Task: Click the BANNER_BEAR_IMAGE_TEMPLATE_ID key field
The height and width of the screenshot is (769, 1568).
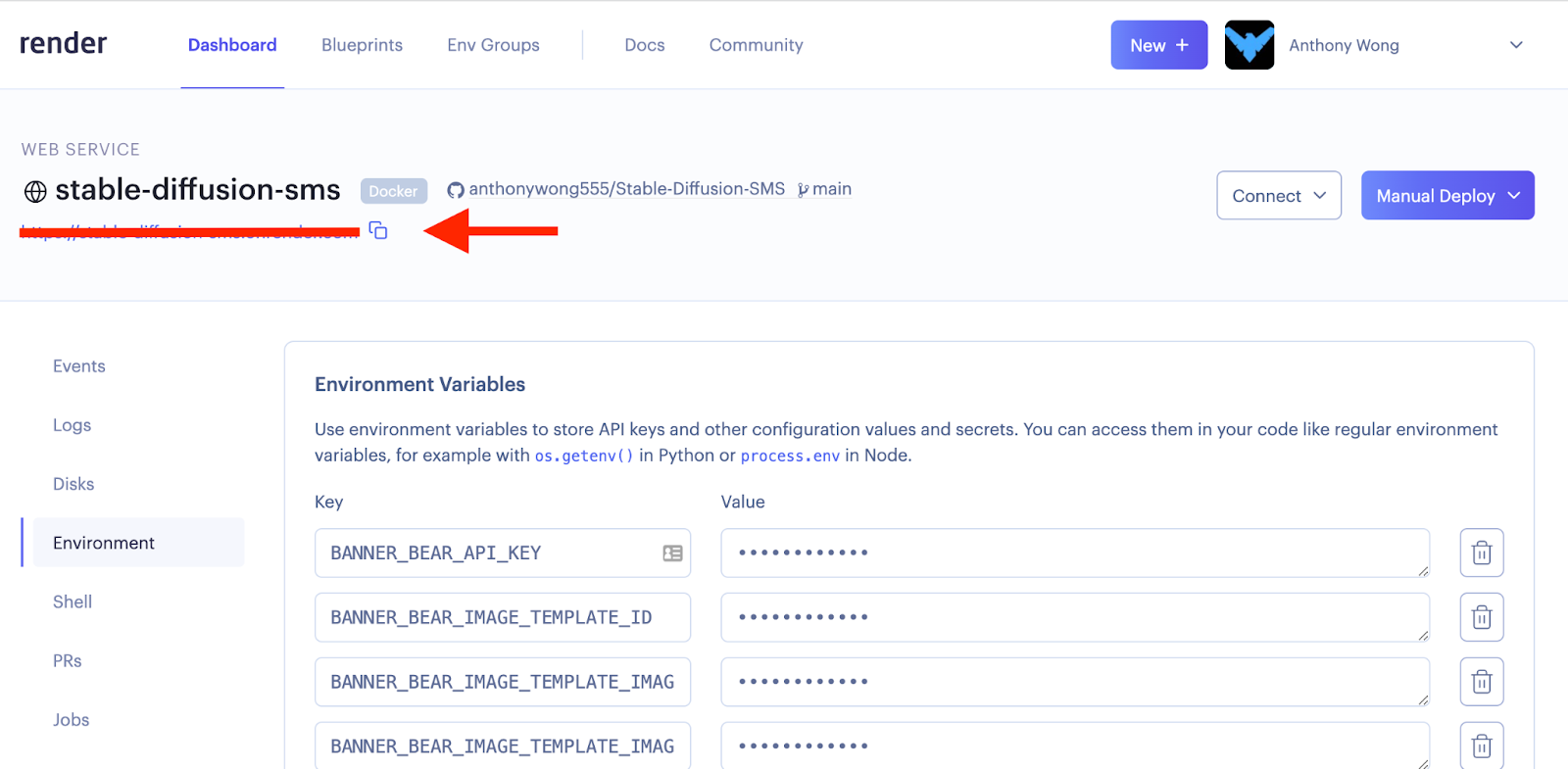Action: [503, 617]
